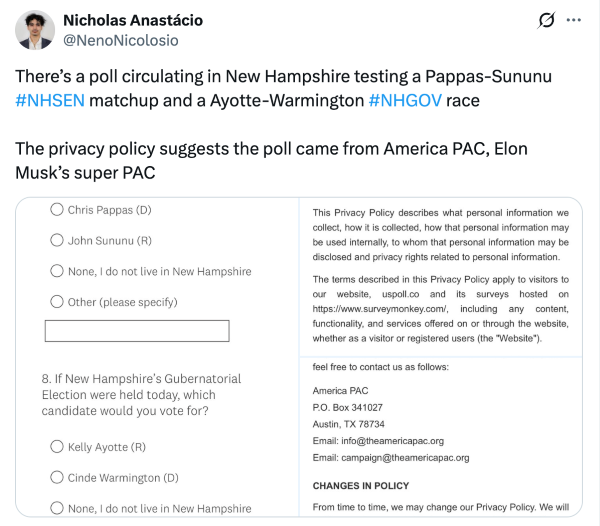
Task: Click Nicholas Anastácio's profile avatar
Action: pyautogui.click(x=35, y=30)
